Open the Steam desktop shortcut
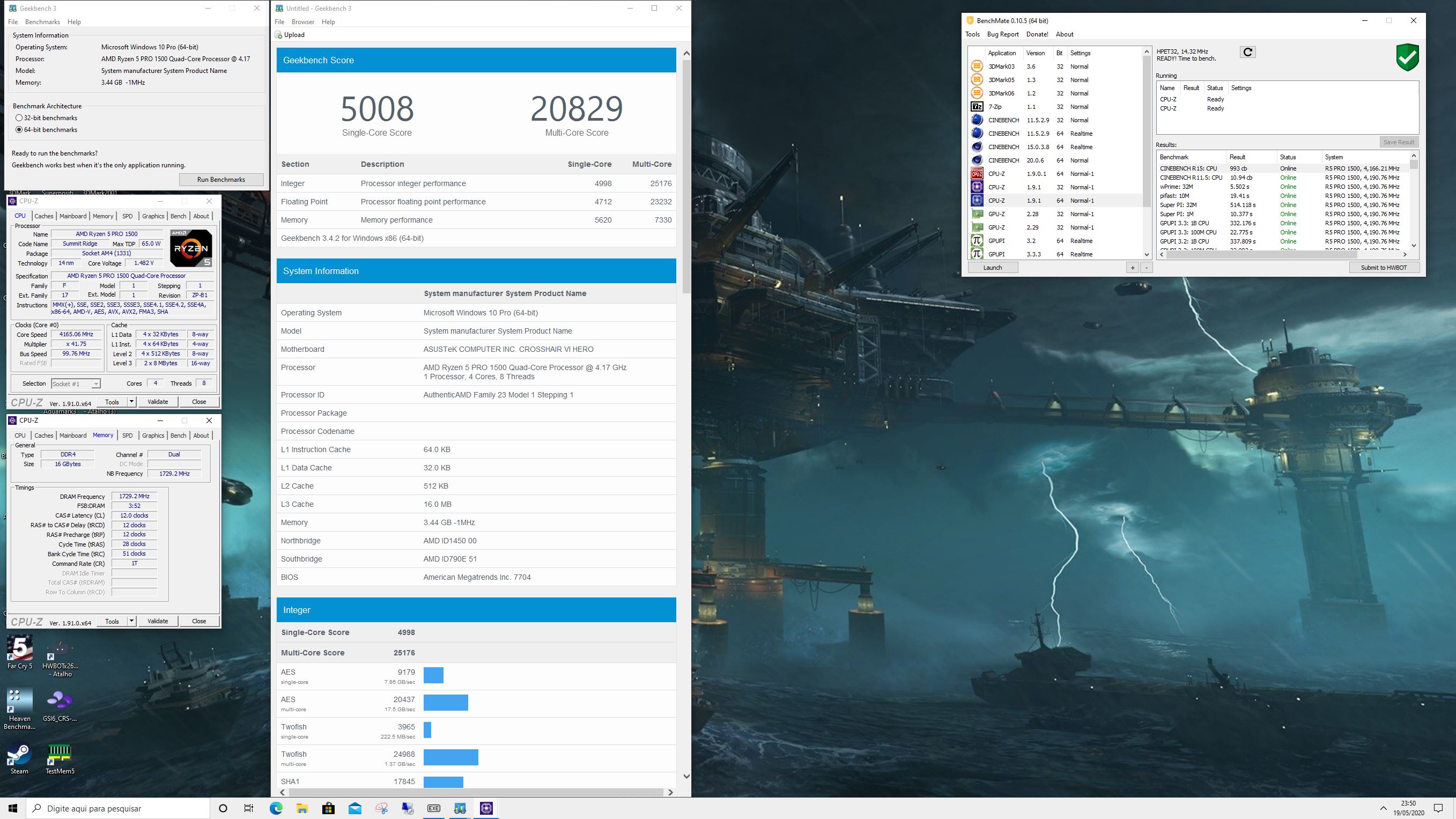Viewport: 1456px width, 819px height. point(20,758)
